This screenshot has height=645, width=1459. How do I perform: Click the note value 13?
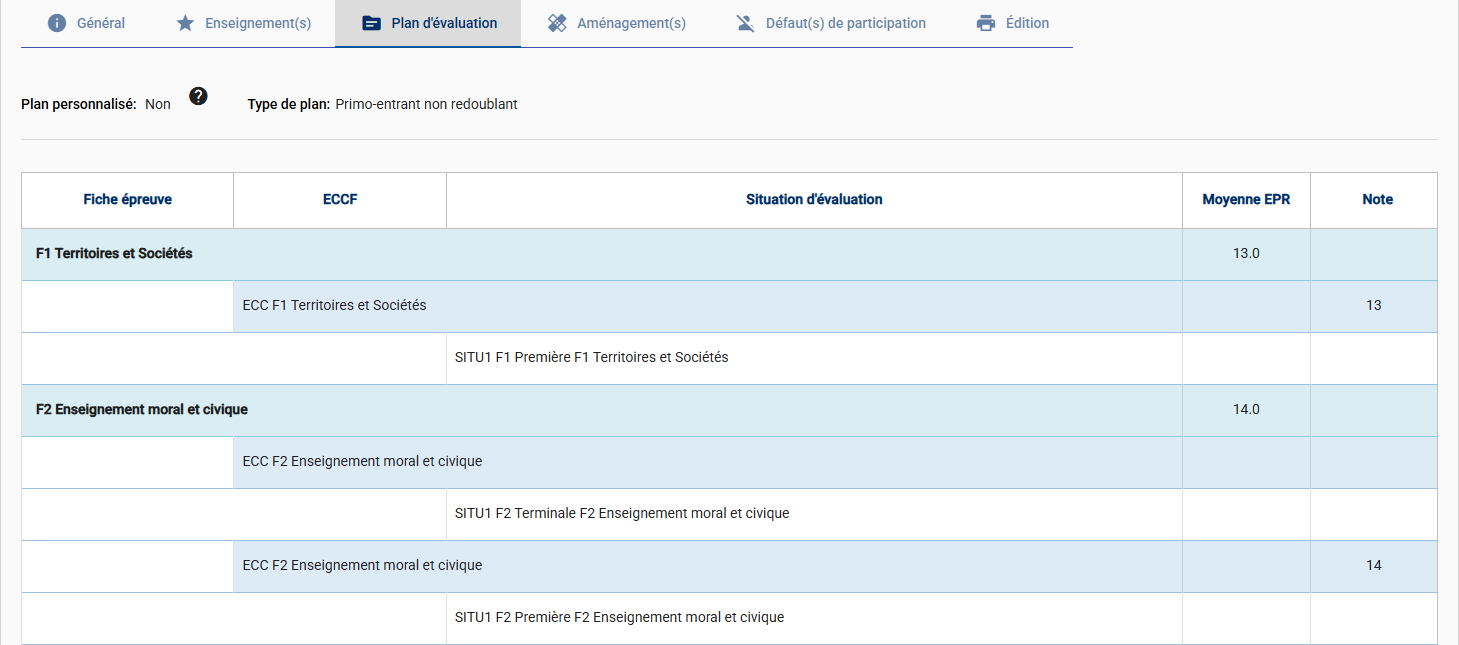1374,306
